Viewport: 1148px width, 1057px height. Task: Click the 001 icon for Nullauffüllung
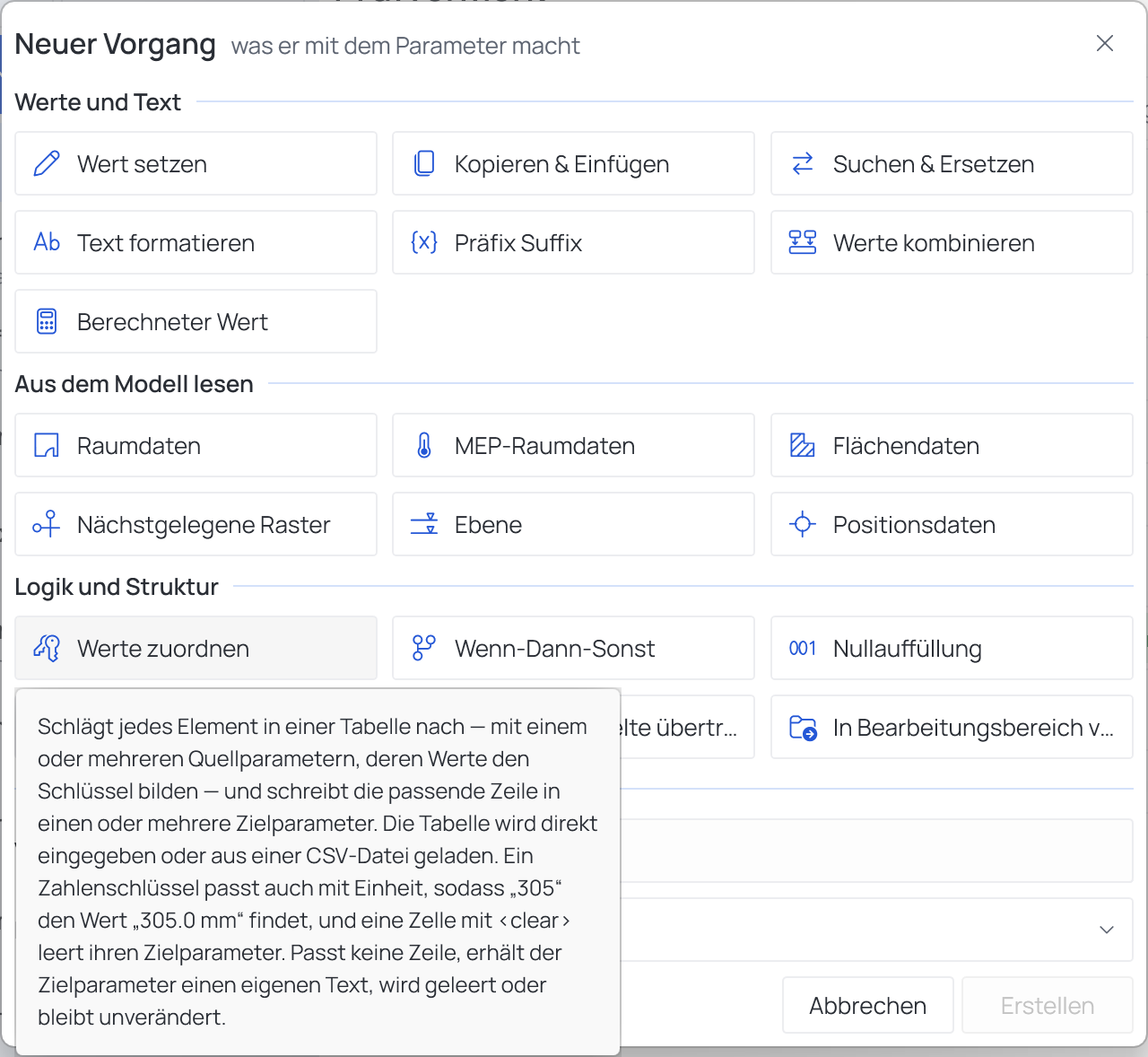pos(803,648)
